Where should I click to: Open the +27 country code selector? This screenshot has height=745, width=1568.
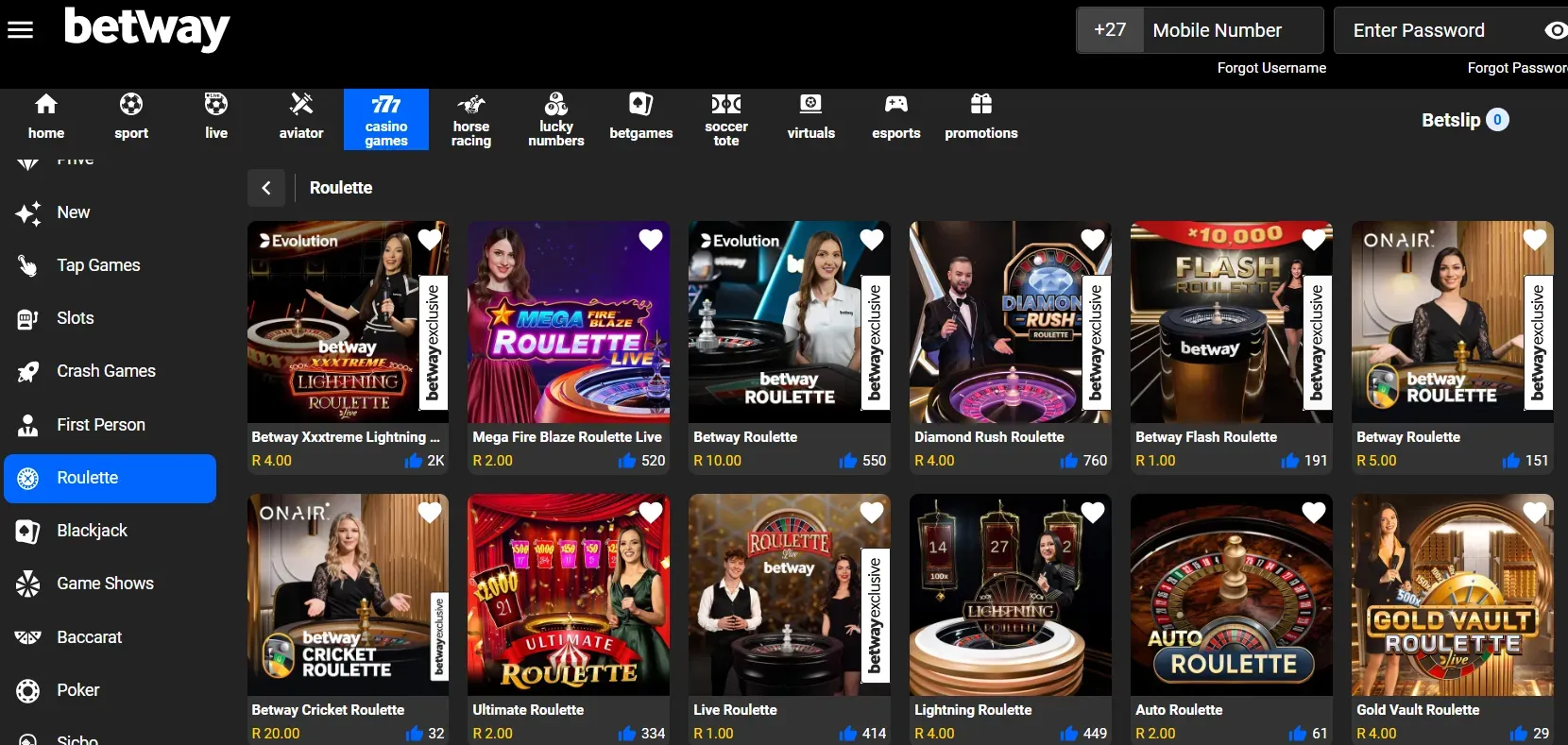pyautogui.click(x=1110, y=30)
